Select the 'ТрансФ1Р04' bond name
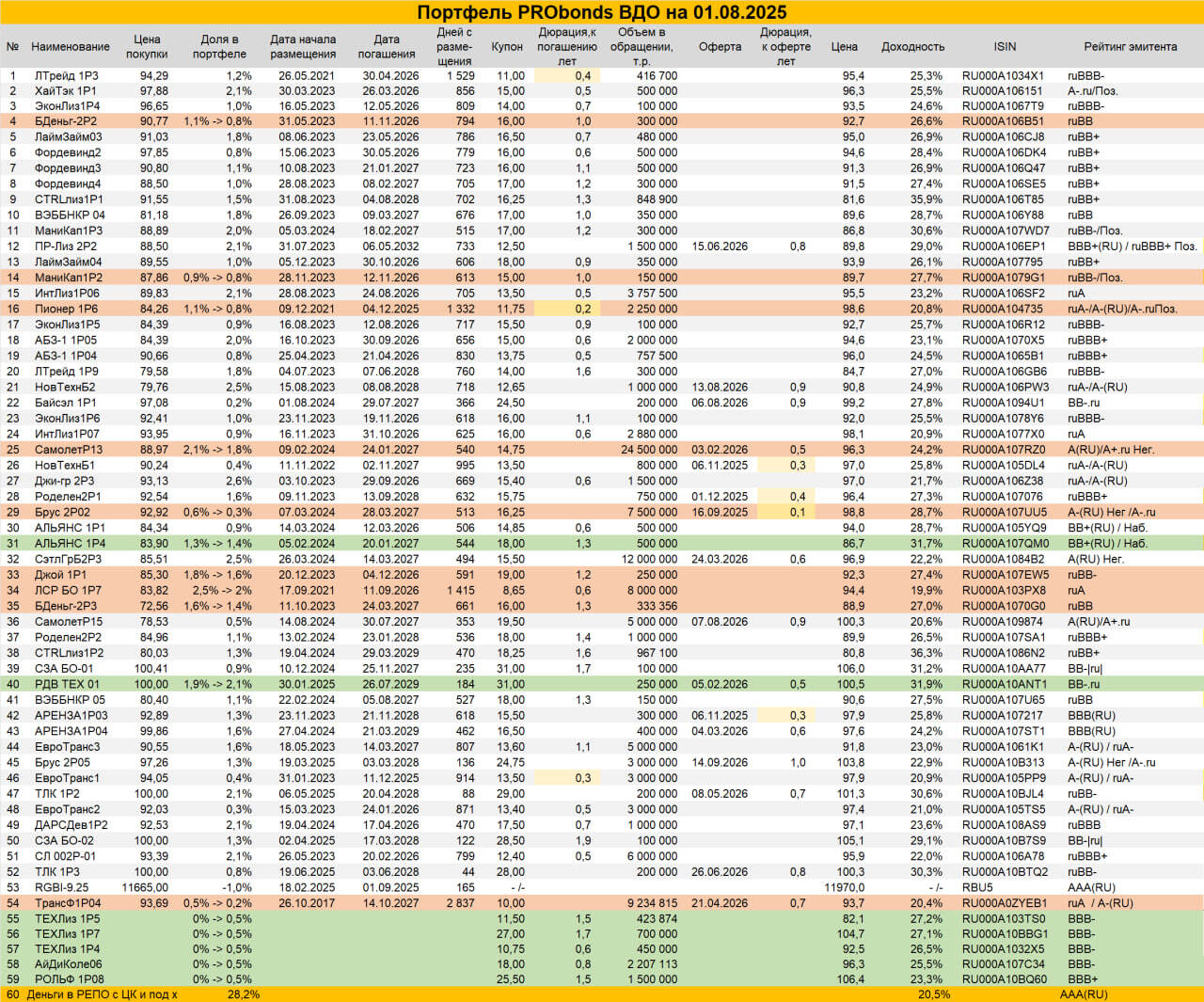Viewport: 1204px width, 1002px height. pos(67,903)
